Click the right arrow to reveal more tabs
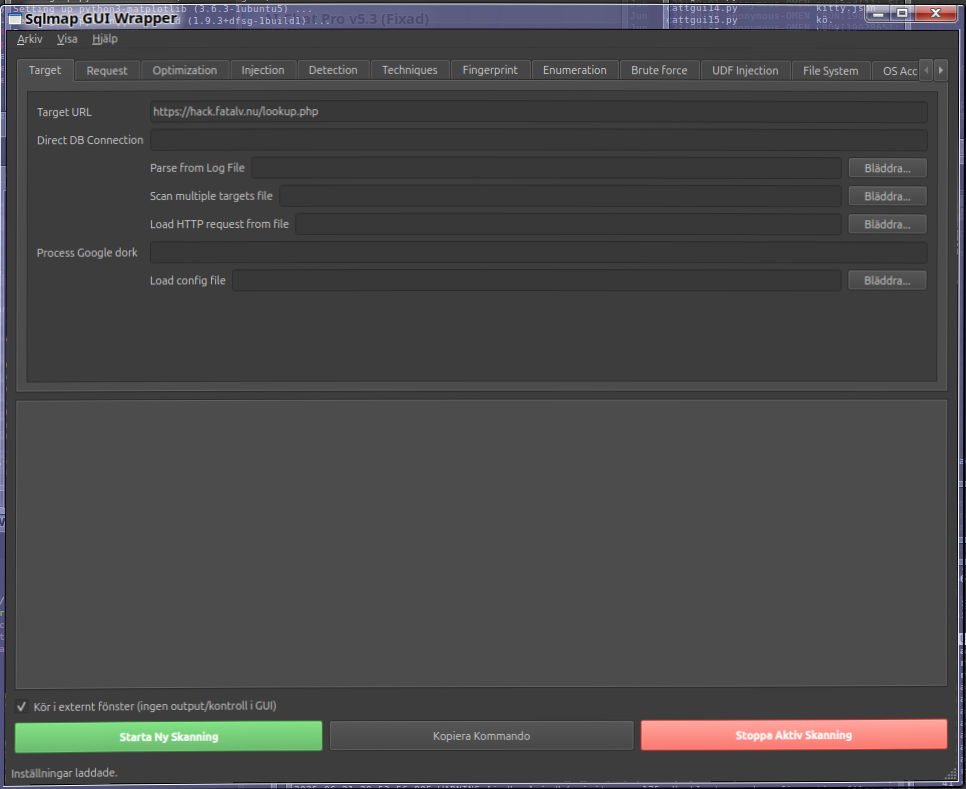966x789 pixels. pos(940,70)
